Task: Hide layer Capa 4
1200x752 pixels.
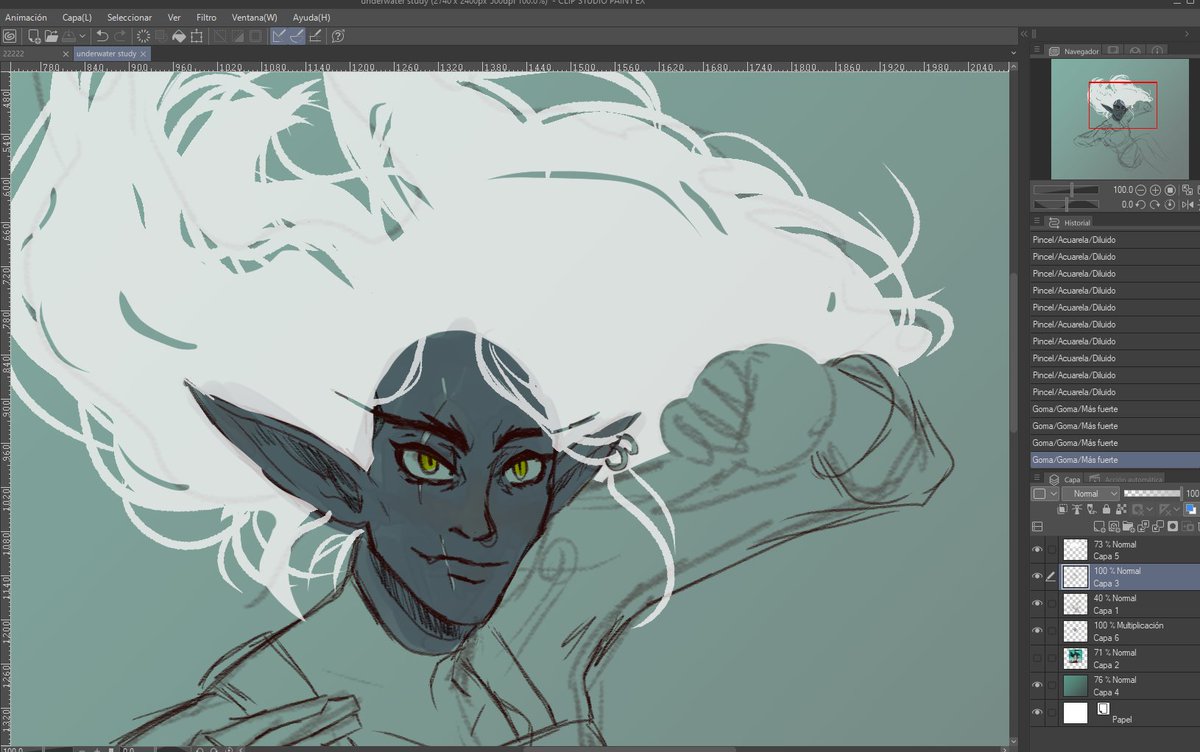Action: pos(1037,685)
